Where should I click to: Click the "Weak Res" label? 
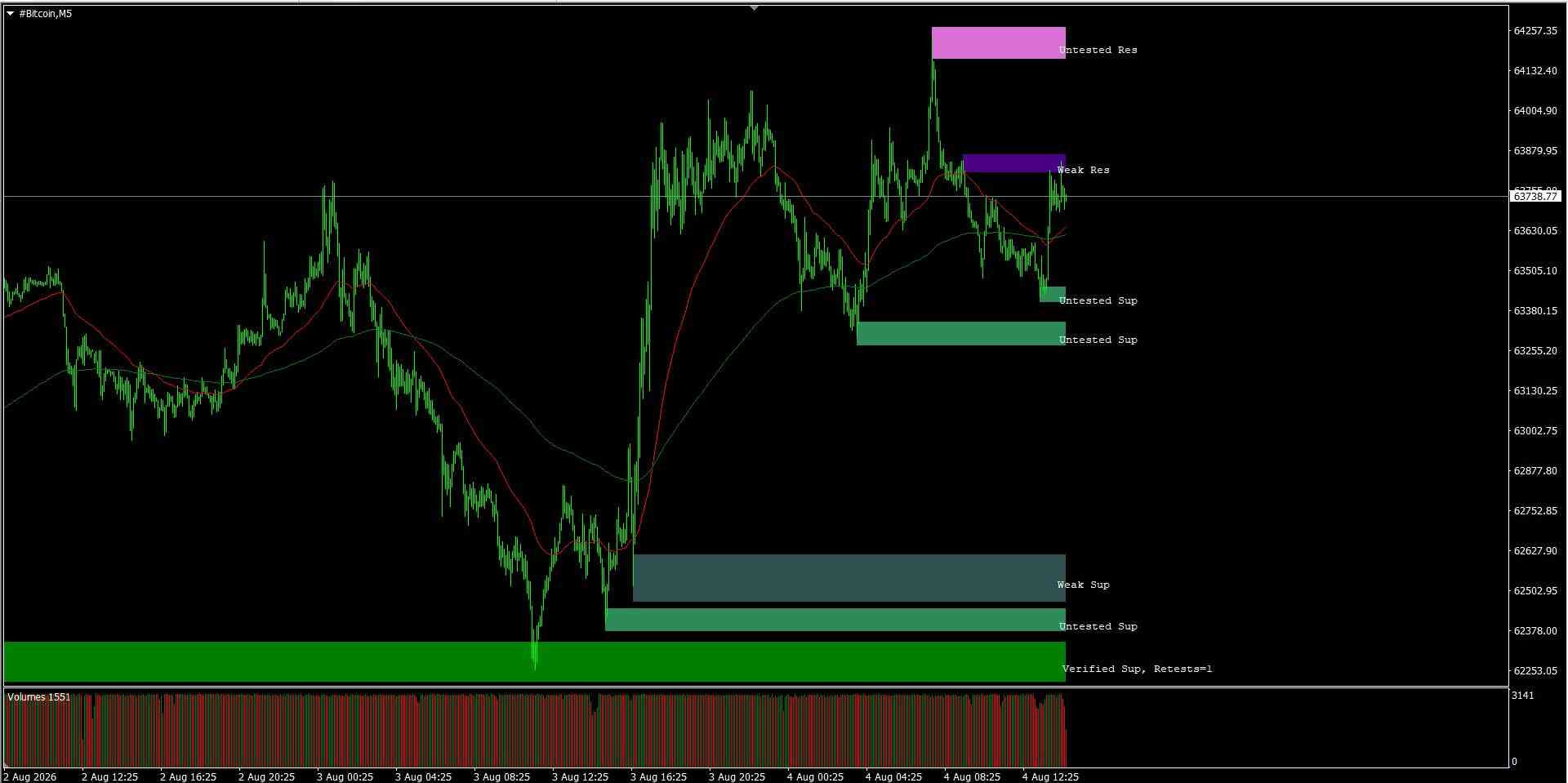(1083, 170)
